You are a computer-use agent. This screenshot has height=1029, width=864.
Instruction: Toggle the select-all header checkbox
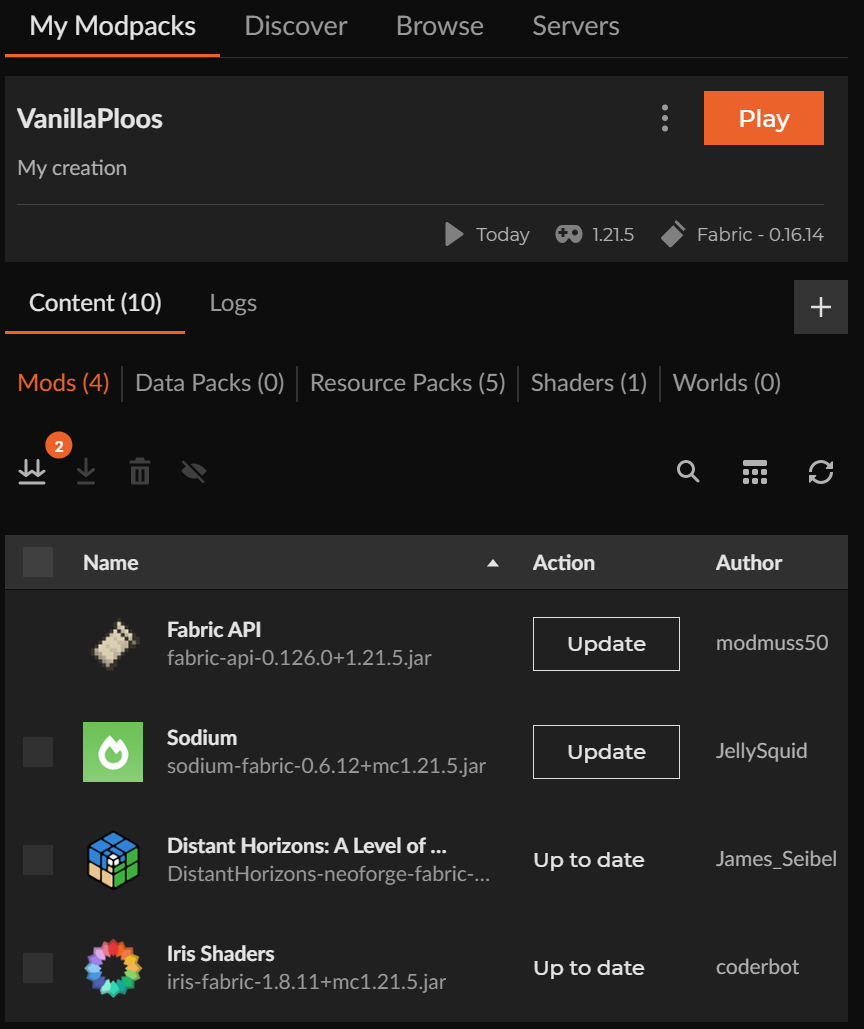coord(38,562)
